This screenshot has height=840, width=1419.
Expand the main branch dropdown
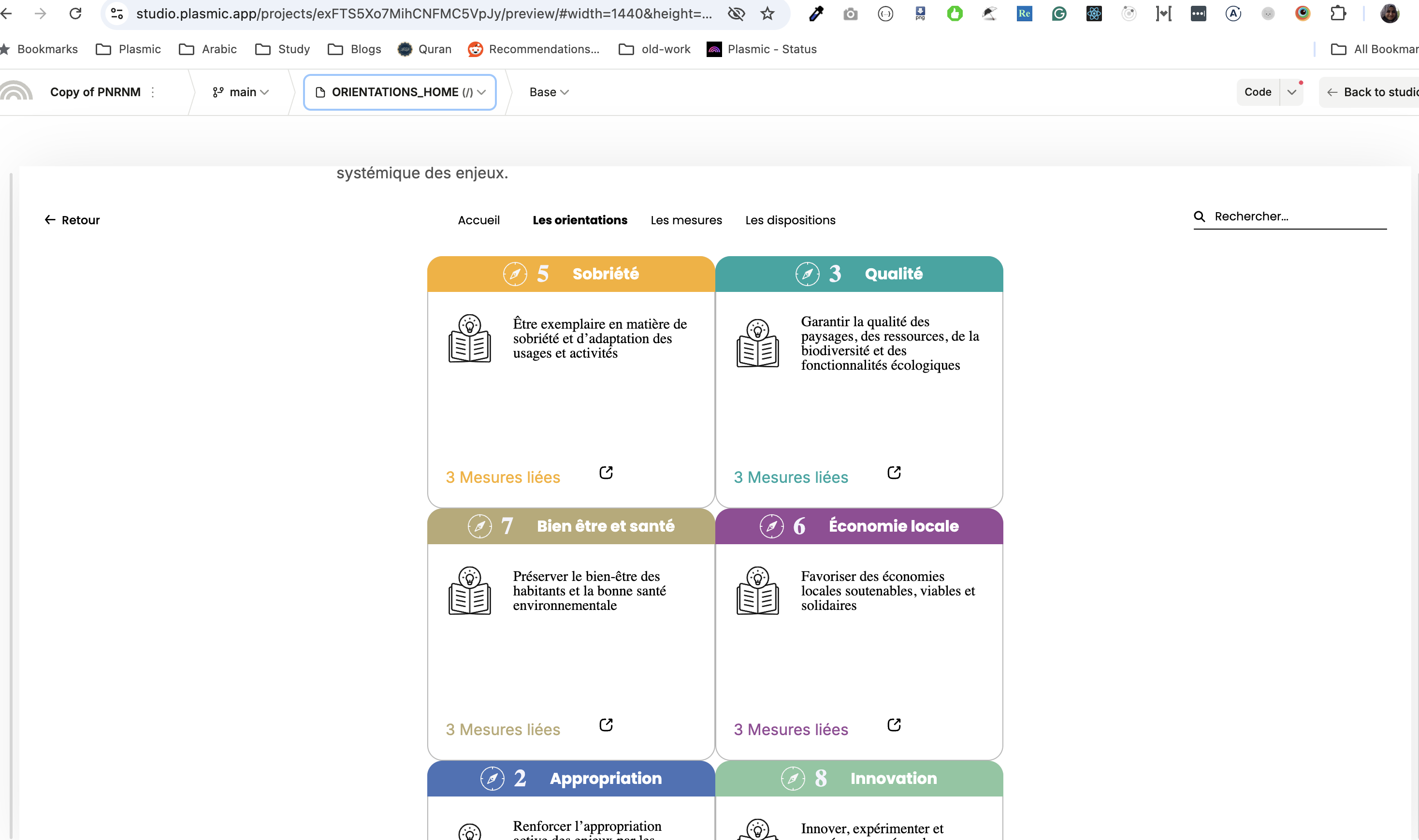[241, 92]
